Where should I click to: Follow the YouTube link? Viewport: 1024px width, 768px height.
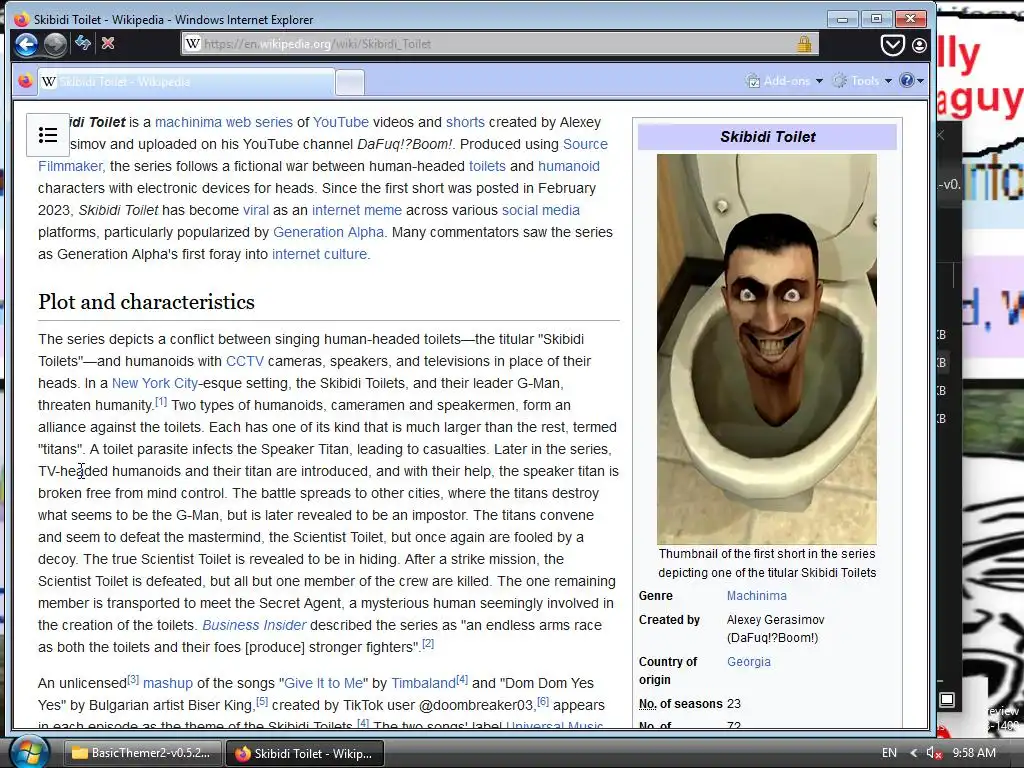tap(341, 122)
